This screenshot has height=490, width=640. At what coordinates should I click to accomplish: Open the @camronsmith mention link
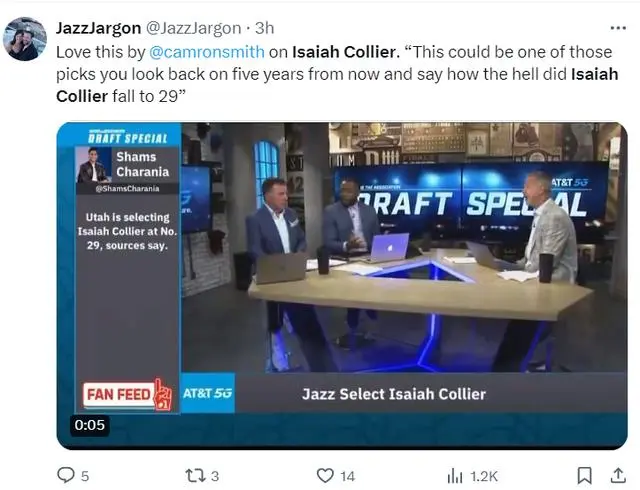[x=207, y=52]
